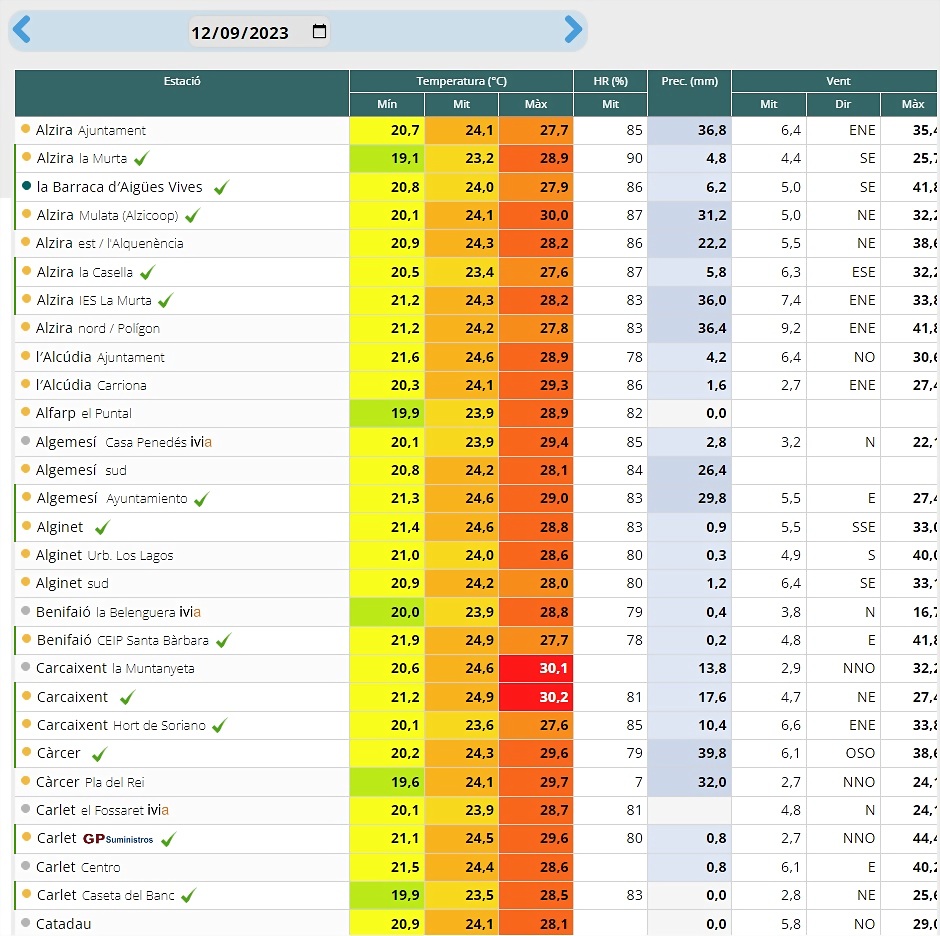The image size is (940, 936).
Task: Open Algemesí sud station
Action: pos(81,470)
